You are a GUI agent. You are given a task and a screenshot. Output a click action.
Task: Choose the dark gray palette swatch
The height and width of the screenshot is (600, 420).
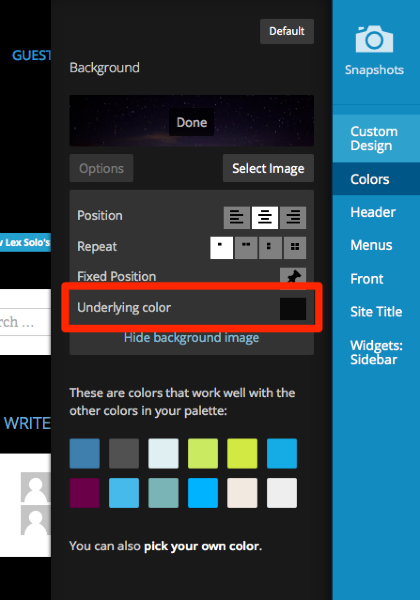[124, 453]
